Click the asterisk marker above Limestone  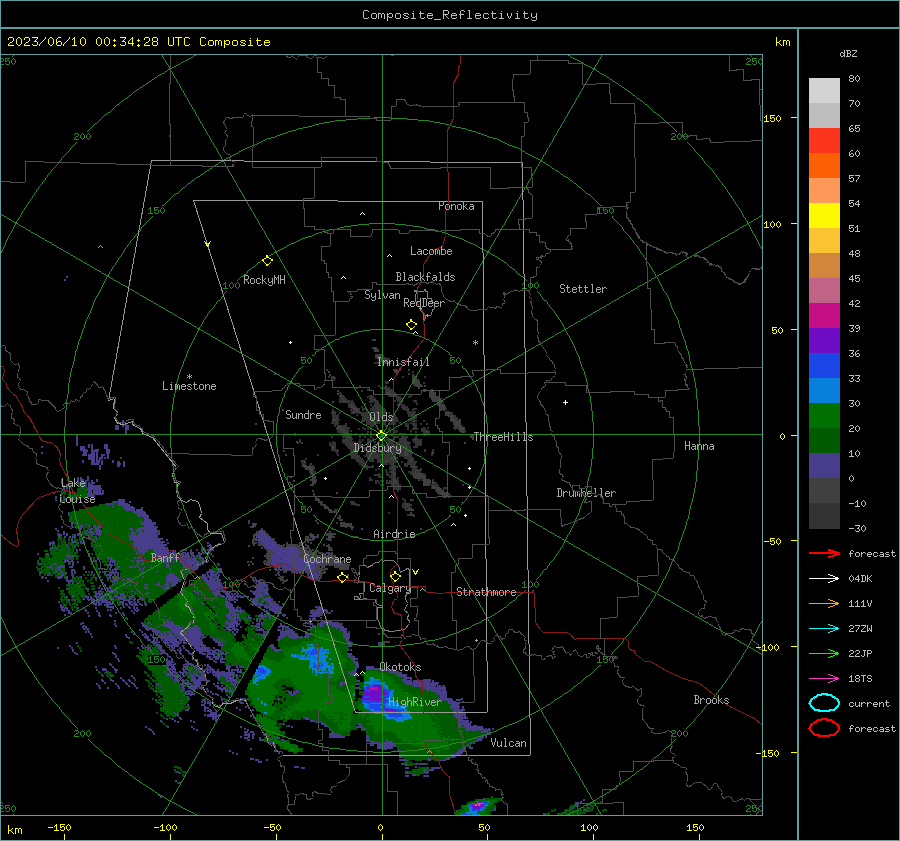(189, 377)
